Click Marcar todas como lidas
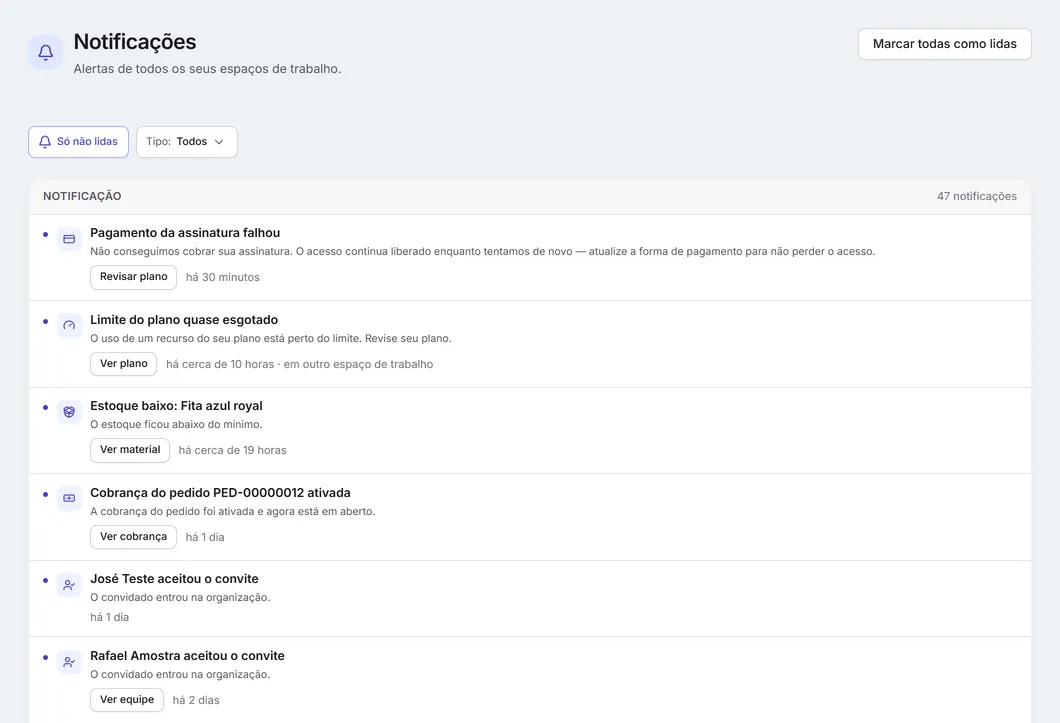The height and width of the screenshot is (723, 1060). (944, 44)
